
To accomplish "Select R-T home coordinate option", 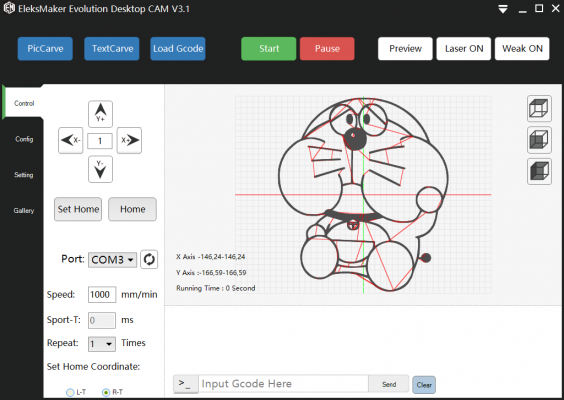I will (112, 392).
